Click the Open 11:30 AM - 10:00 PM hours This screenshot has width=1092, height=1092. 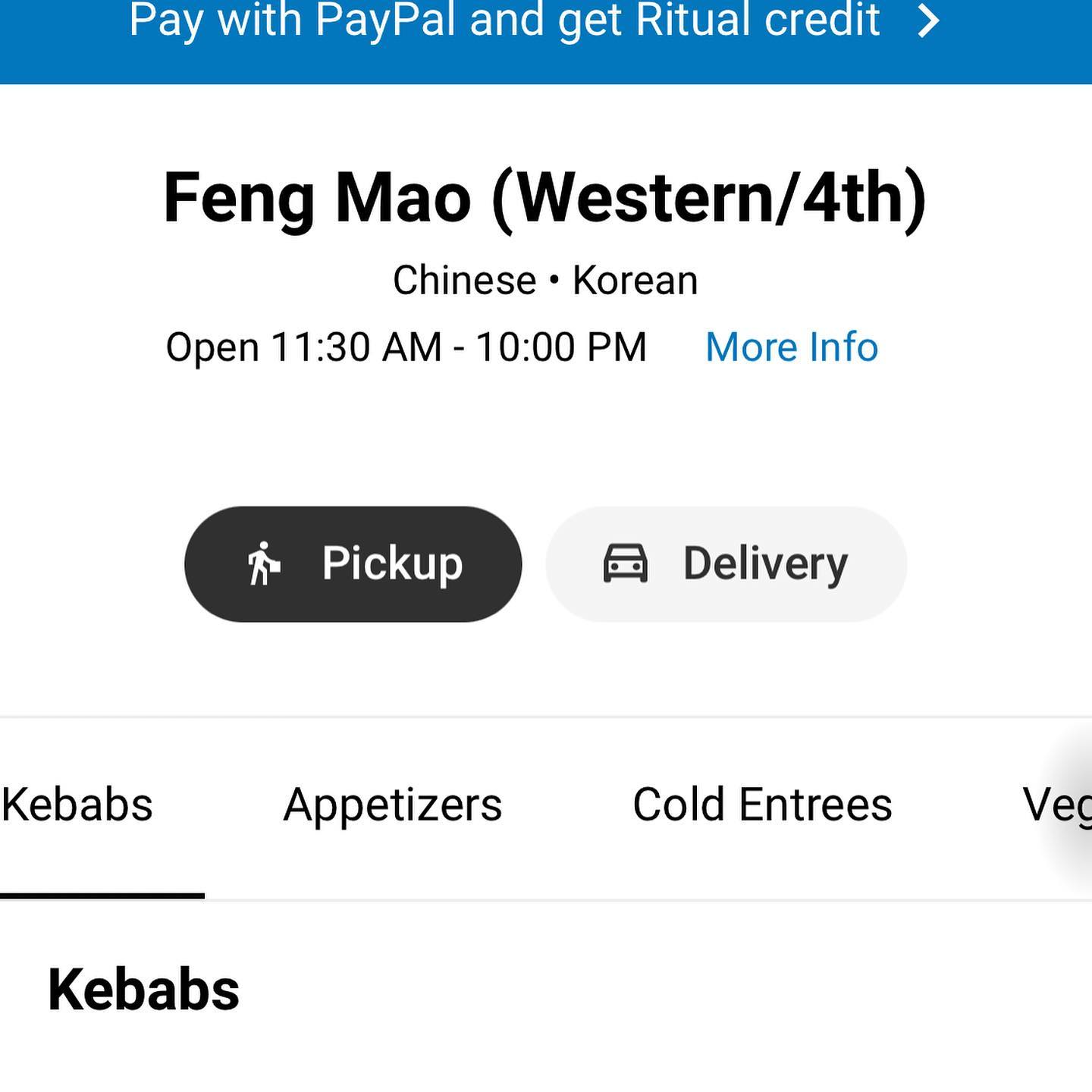(x=406, y=347)
